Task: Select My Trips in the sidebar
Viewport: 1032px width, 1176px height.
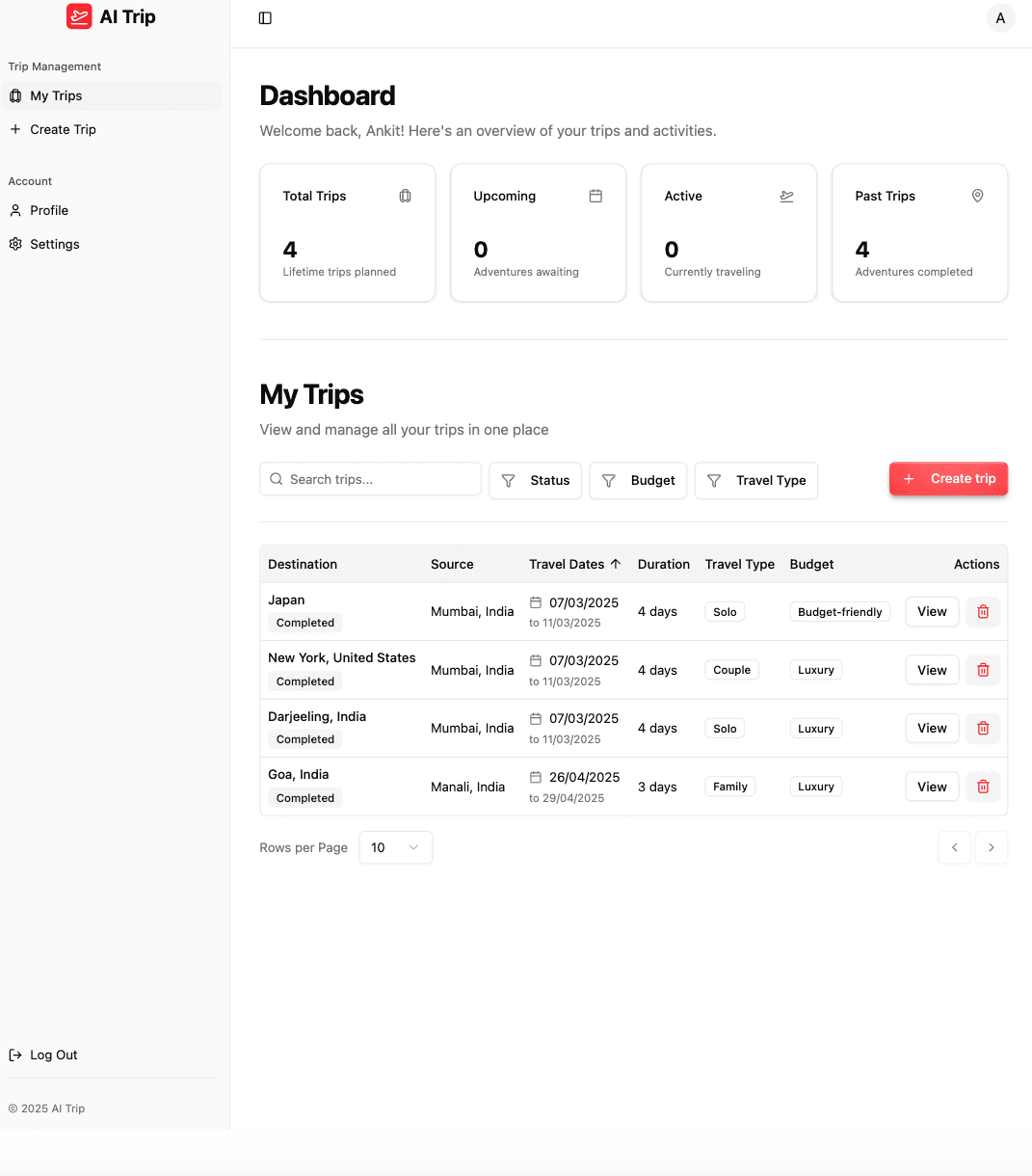Action: 55,95
